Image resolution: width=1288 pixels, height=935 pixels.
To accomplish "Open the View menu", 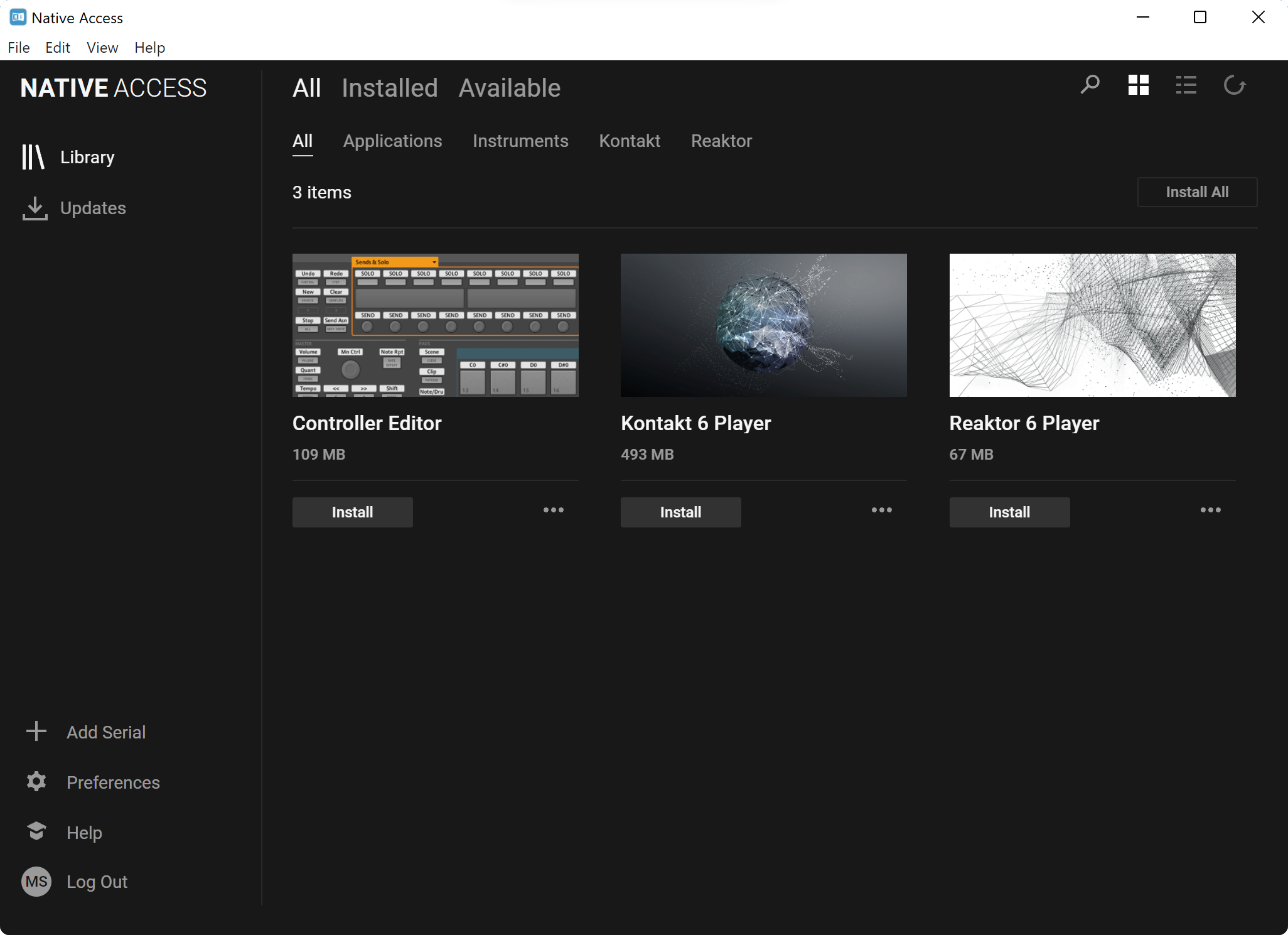I will click(x=102, y=48).
